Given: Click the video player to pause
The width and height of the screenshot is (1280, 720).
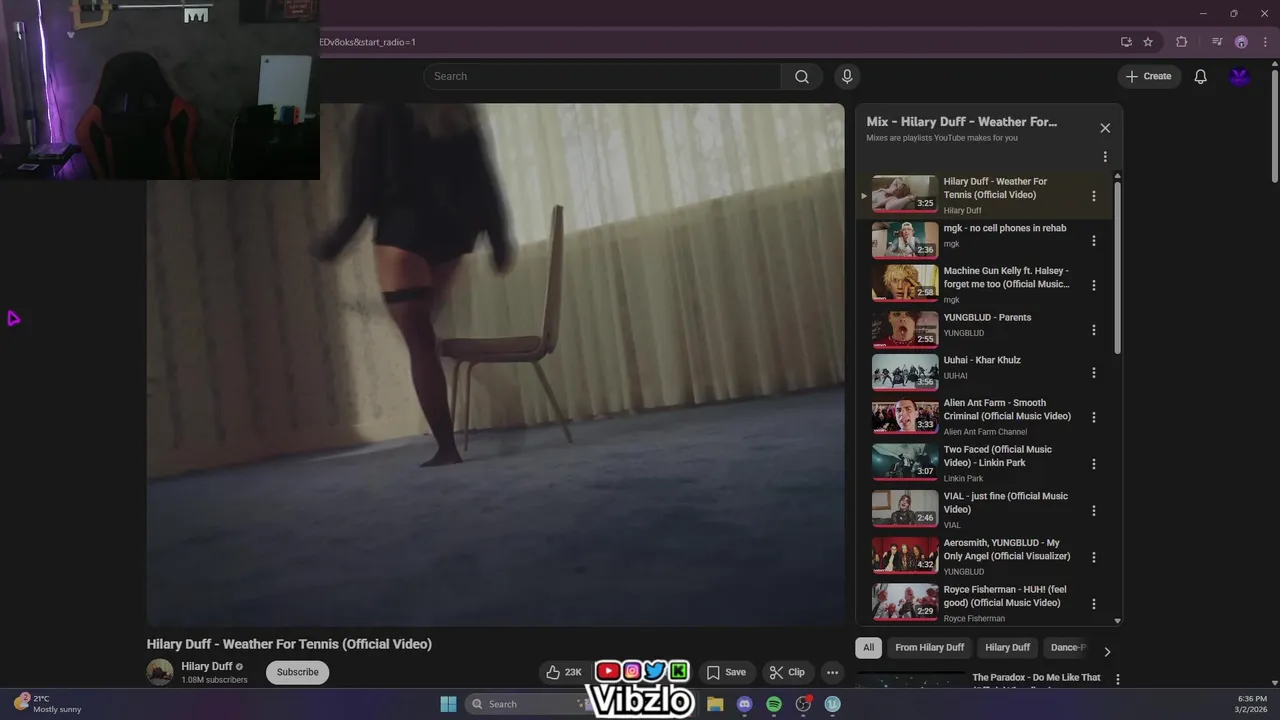Looking at the screenshot, I should [495, 364].
